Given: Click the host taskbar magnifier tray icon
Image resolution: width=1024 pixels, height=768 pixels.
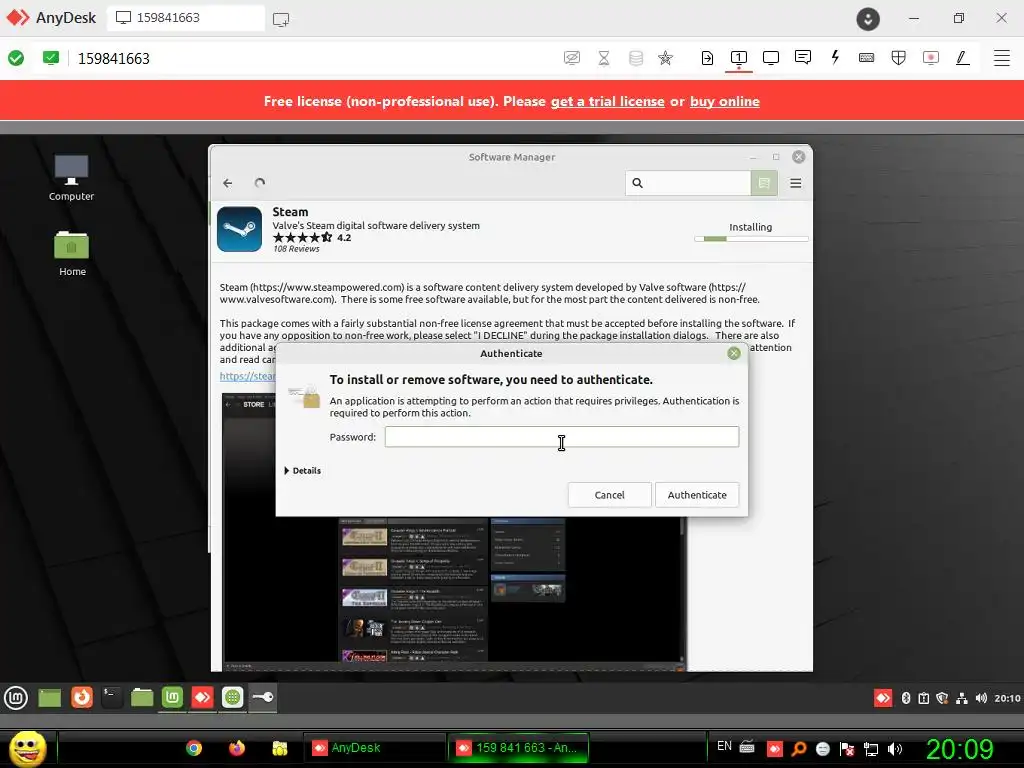Looking at the screenshot, I should (x=799, y=748).
